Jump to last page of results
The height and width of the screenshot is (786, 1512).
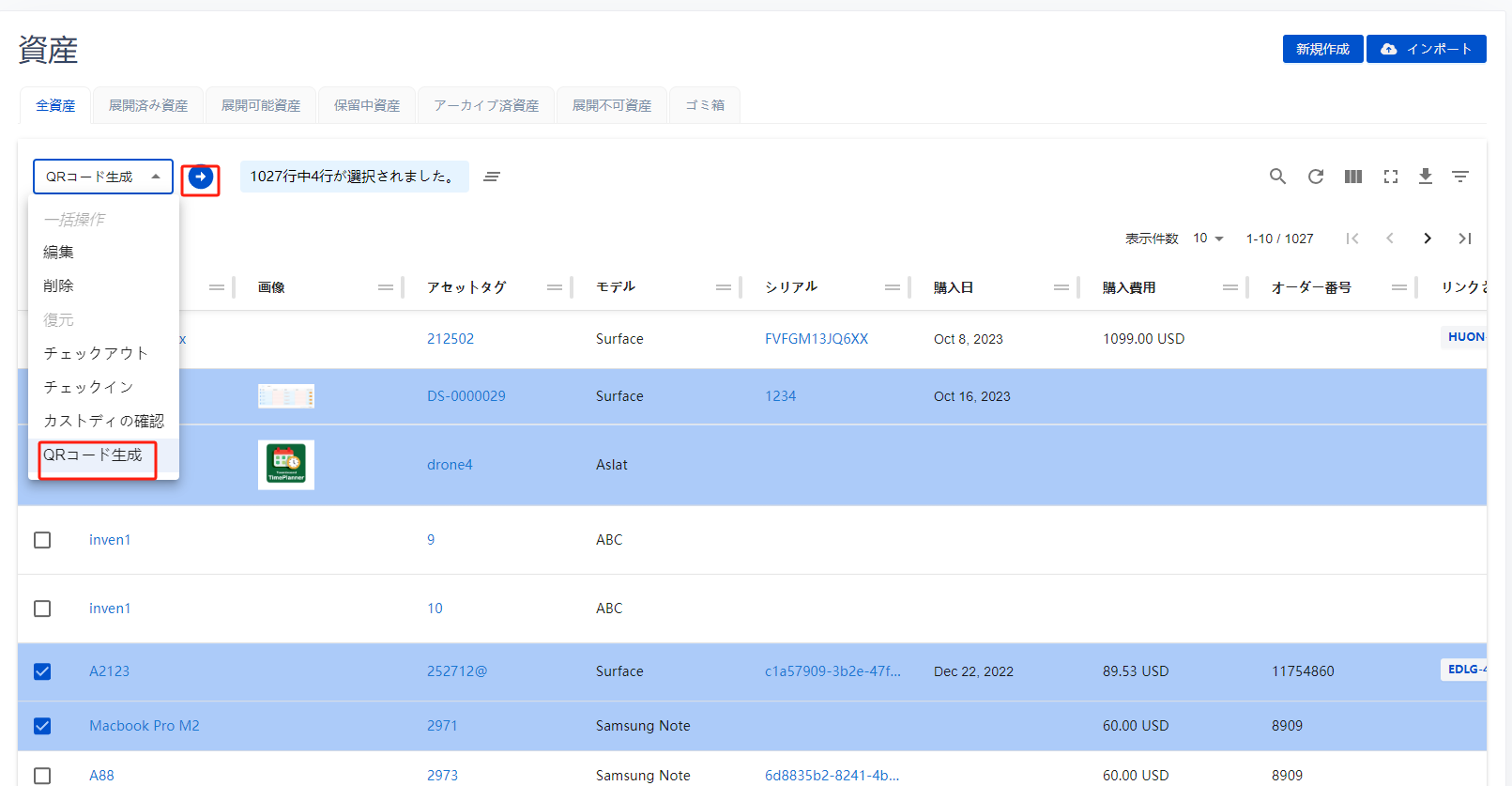[1464, 239]
